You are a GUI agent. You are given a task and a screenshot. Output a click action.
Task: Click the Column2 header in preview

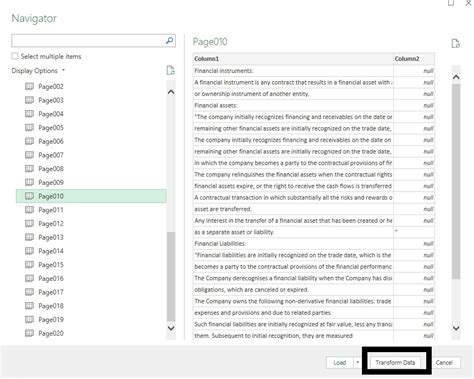point(414,59)
